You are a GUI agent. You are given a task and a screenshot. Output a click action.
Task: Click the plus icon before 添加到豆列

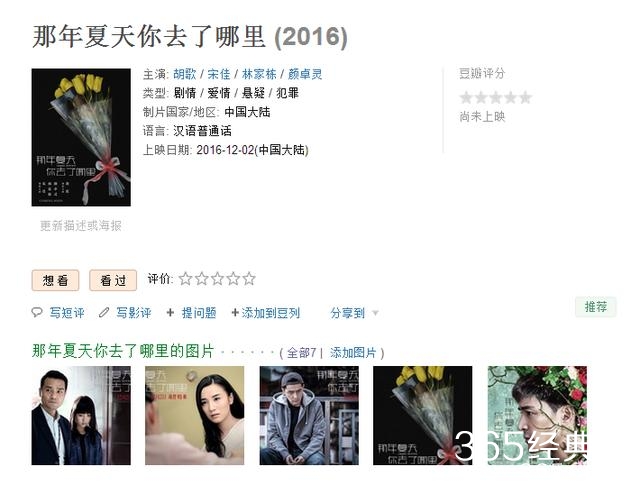[235, 313]
